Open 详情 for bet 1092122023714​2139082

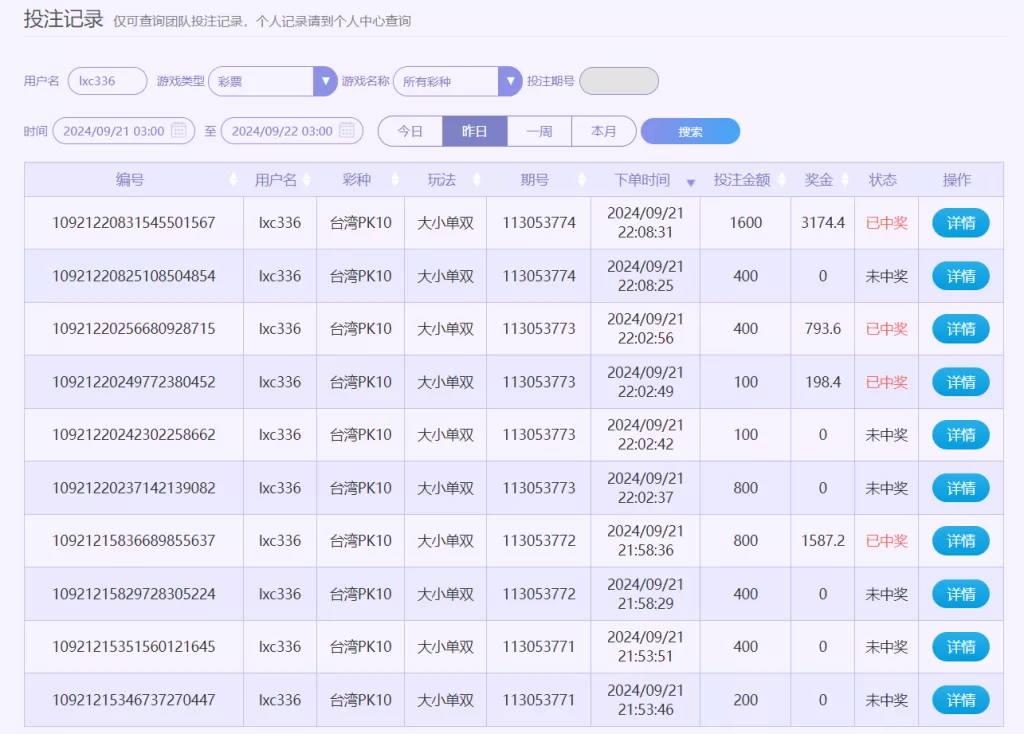(961, 488)
